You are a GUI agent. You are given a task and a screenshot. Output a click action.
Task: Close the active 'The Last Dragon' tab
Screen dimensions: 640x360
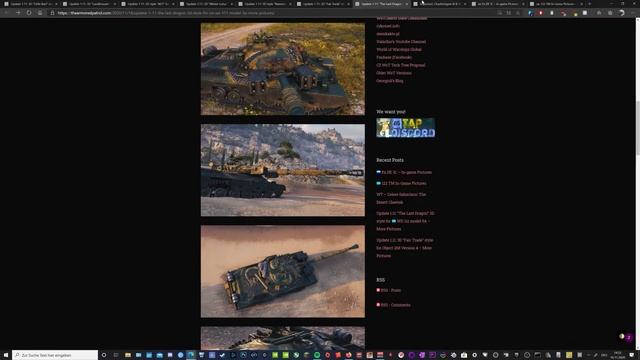(x=407, y=4)
